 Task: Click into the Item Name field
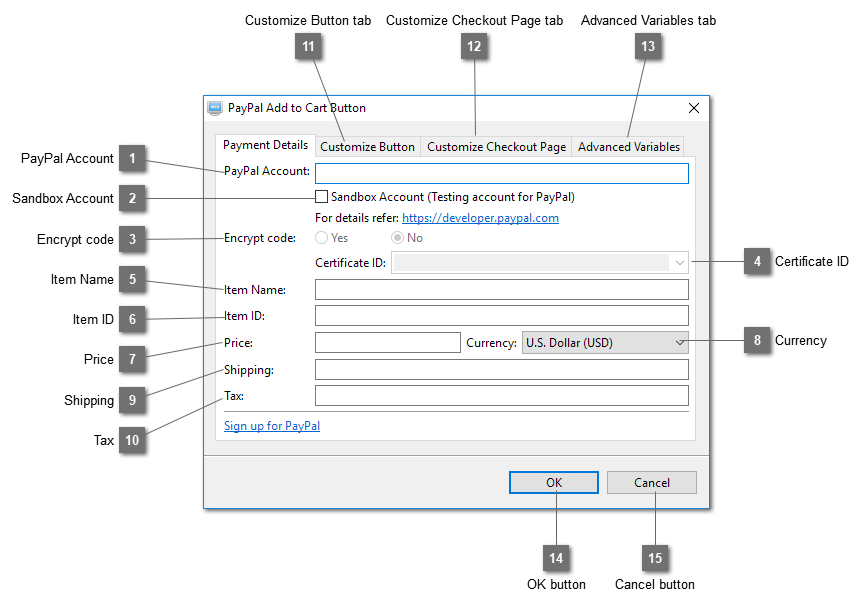click(501, 290)
